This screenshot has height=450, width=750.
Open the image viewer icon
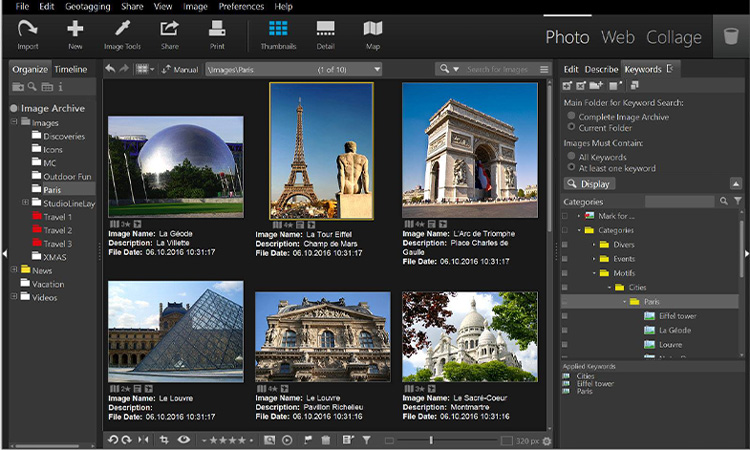click(x=269, y=440)
